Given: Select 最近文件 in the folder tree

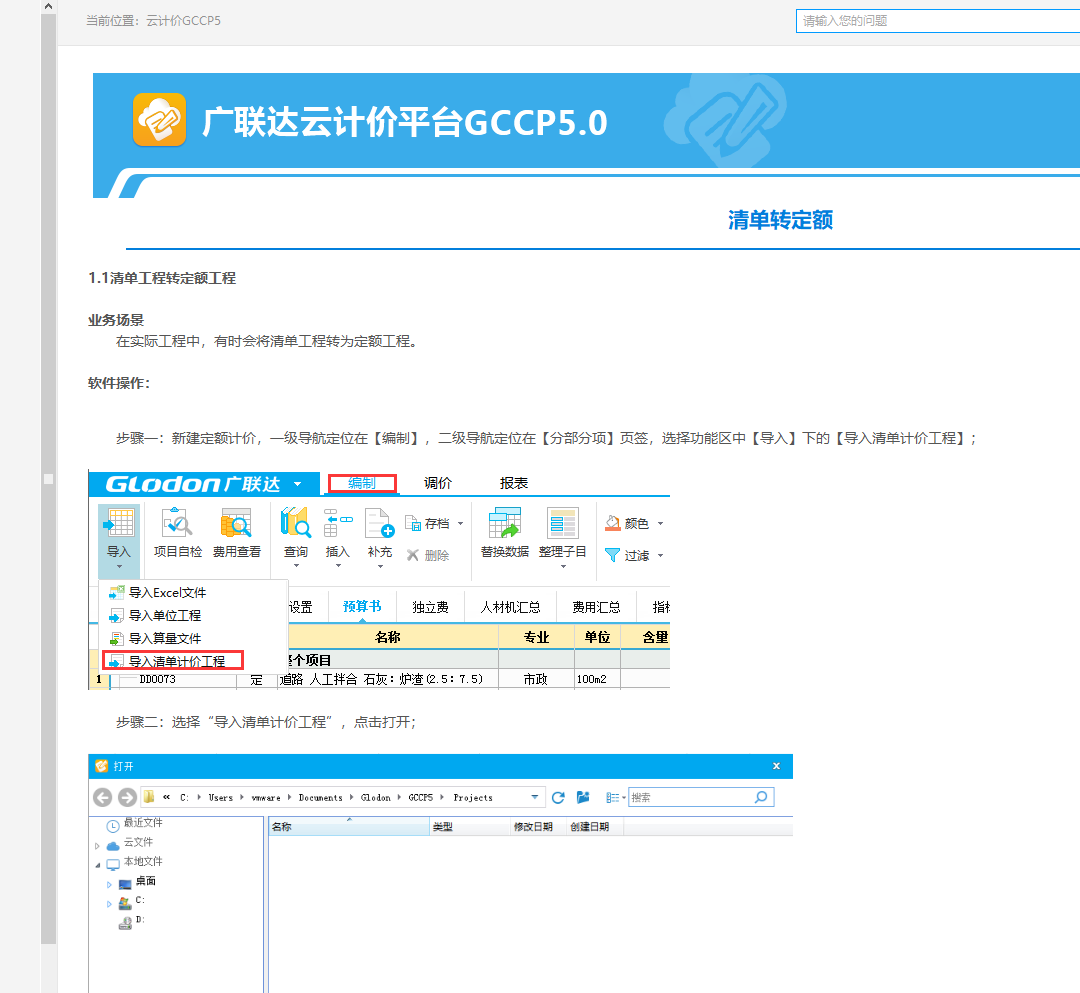Looking at the screenshot, I should coord(143,823).
